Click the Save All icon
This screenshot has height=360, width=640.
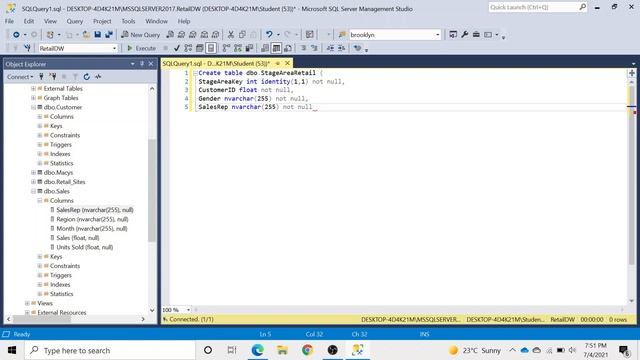coord(109,35)
